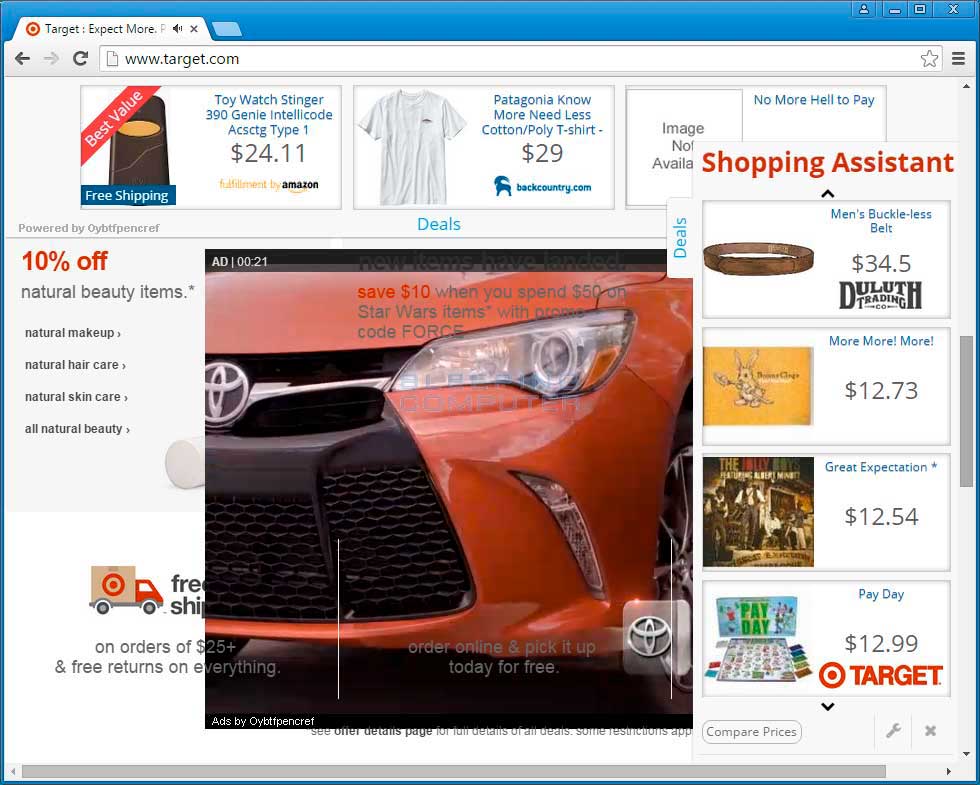Show more deals with the down chevron
Image resolution: width=980 pixels, height=785 pixels.
pyautogui.click(x=828, y=707)
